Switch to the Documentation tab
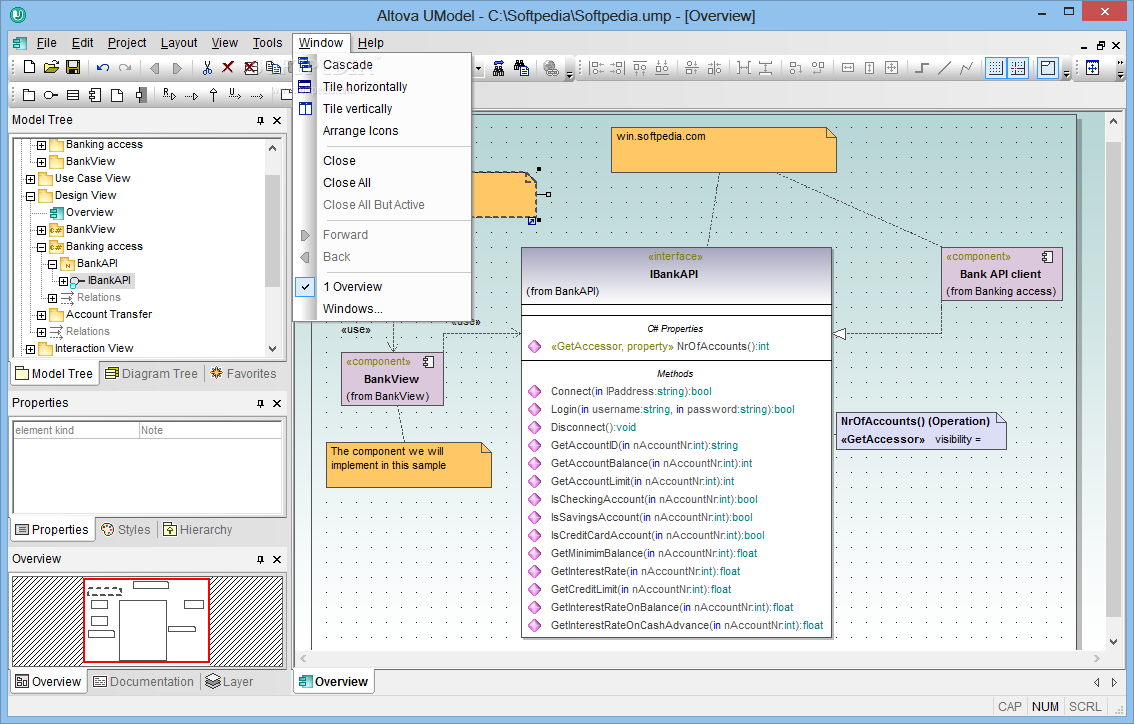1134x724 pixels. [144, 682]
